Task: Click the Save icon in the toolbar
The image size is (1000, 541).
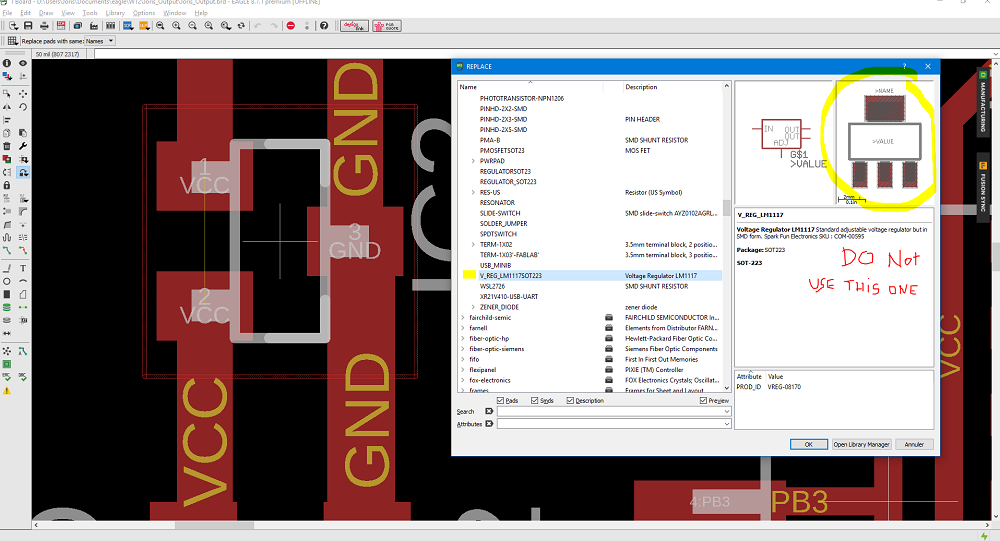Action: [x=28, y=26]
